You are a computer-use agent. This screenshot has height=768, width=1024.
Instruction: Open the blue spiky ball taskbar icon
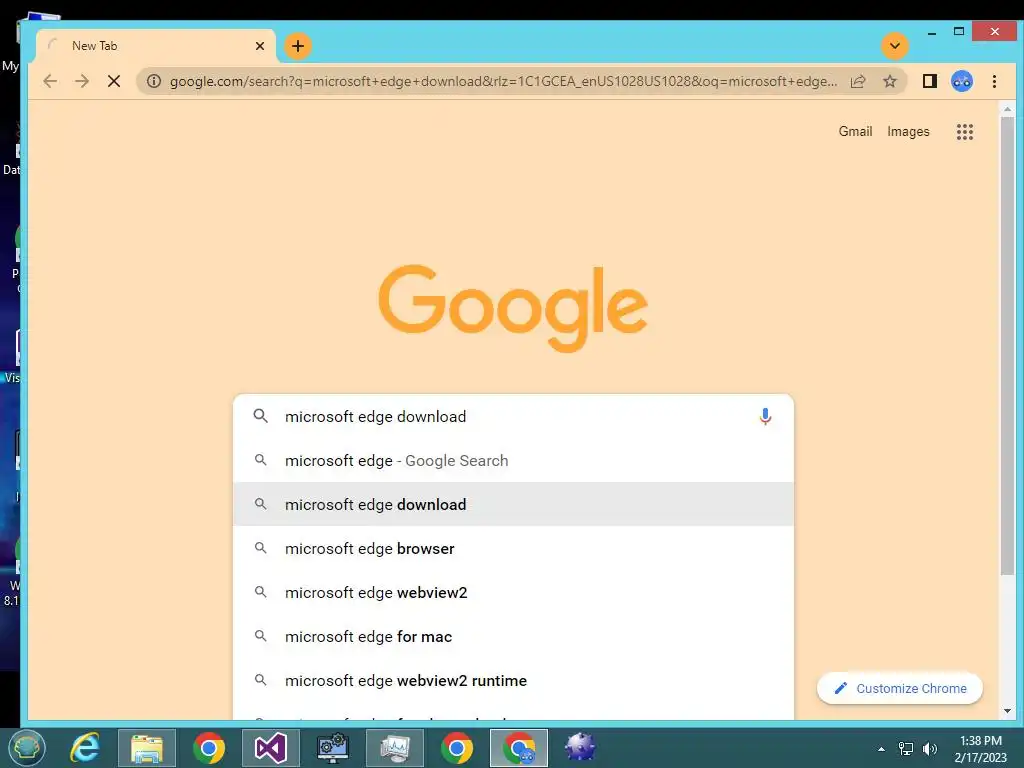point(580,748)
